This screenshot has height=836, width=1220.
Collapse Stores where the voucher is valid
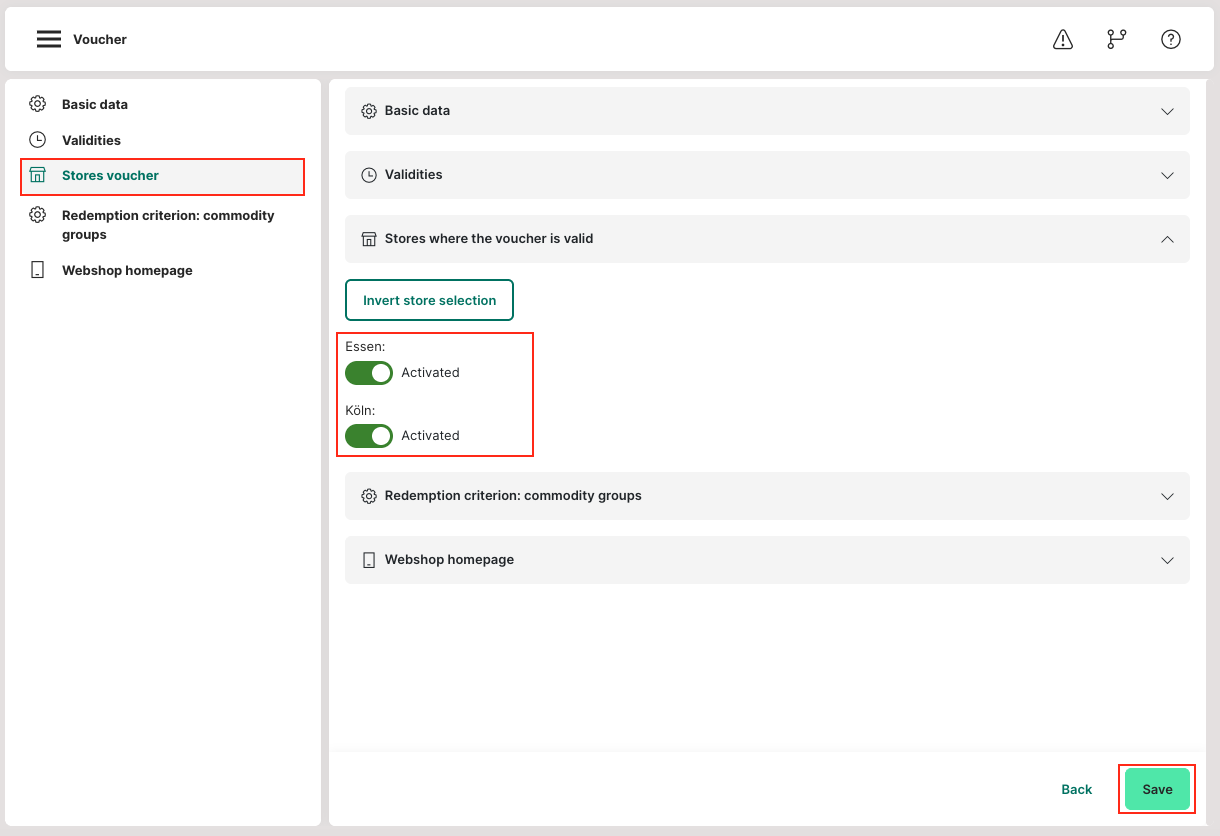pos(1167,239)
